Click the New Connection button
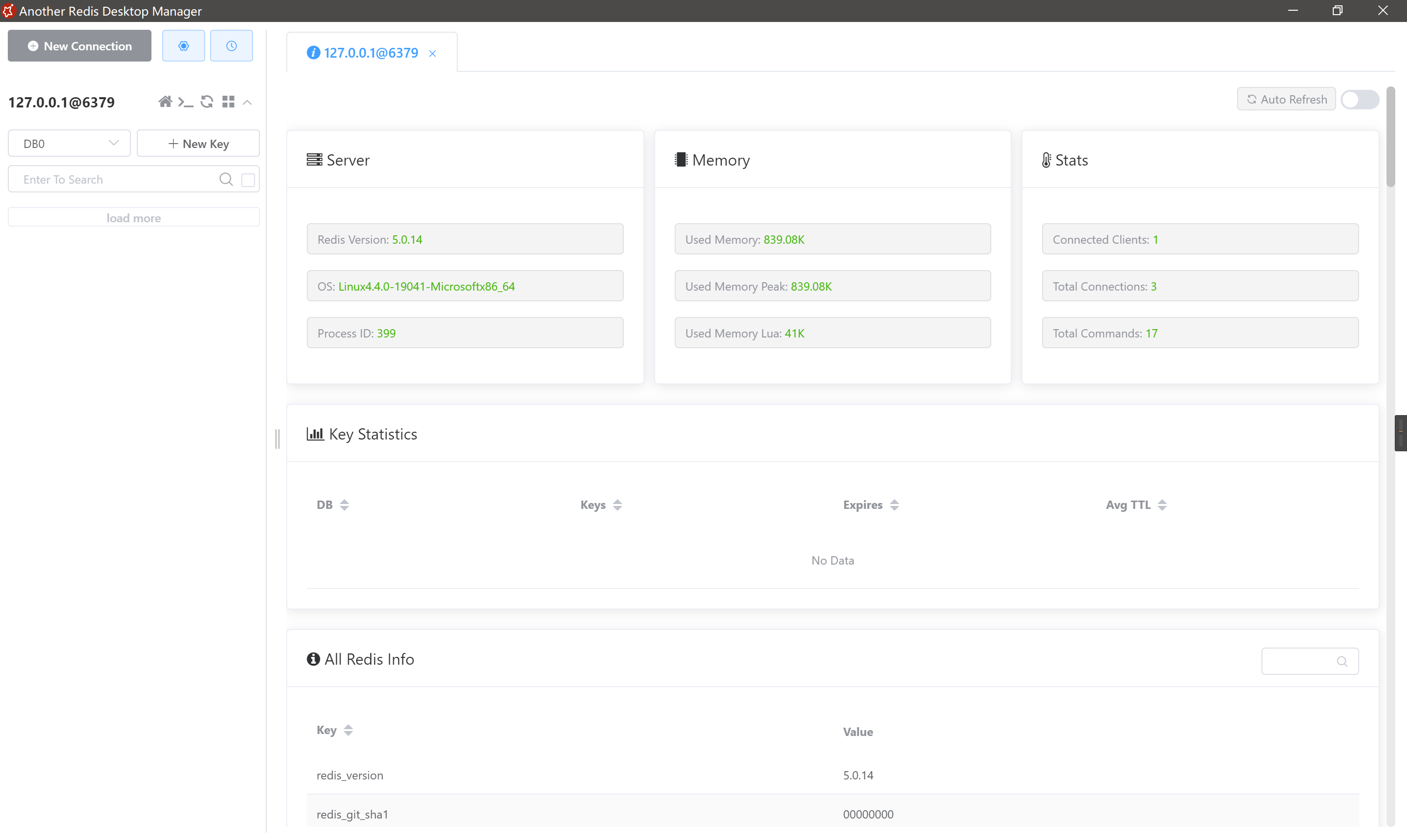 (x=79, y=46)
